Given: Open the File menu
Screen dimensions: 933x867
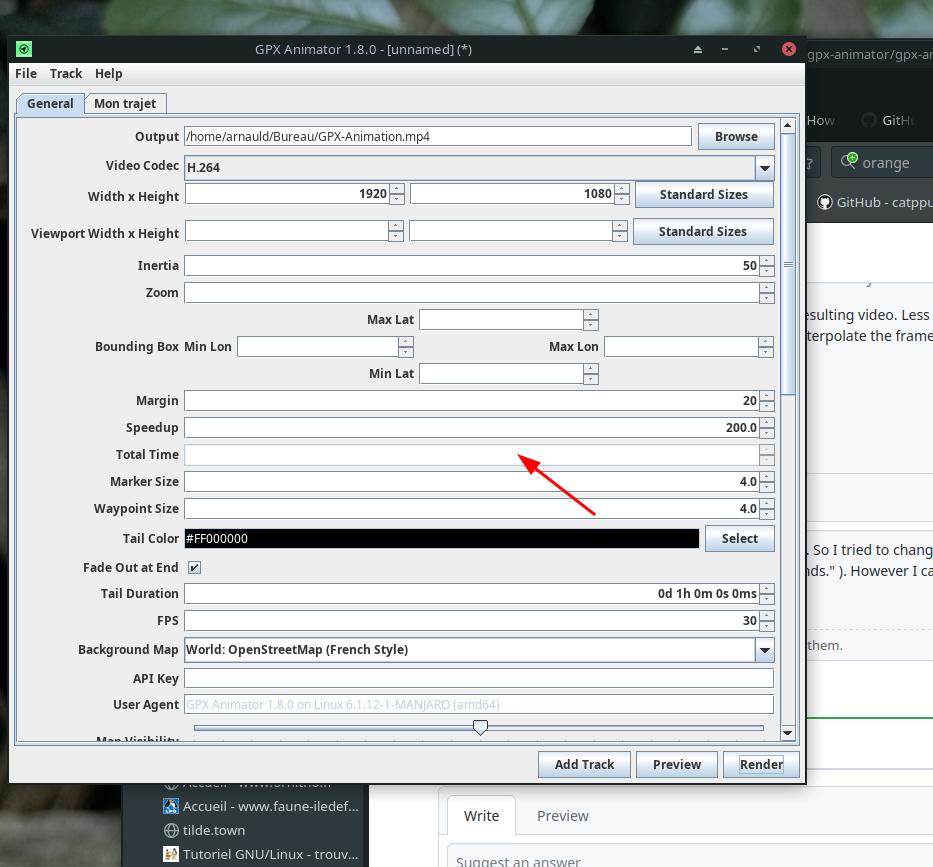Looking at the screenshot, I should coord(25,73).
